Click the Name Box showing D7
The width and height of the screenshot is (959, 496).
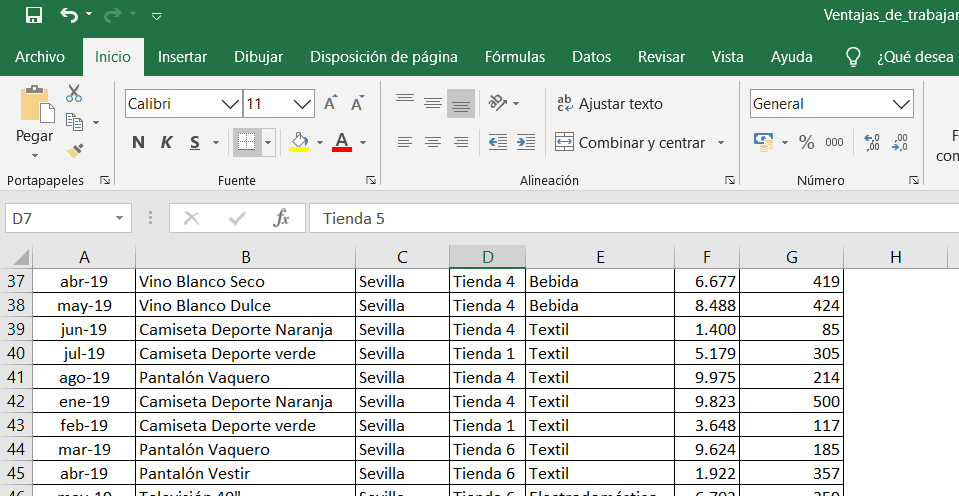coord(68,218)
